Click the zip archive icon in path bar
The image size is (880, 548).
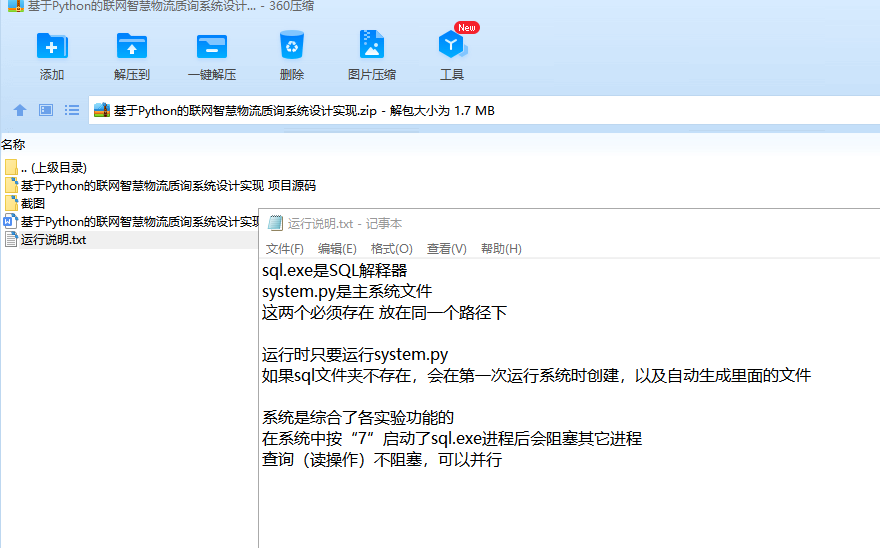coord(102,110)
